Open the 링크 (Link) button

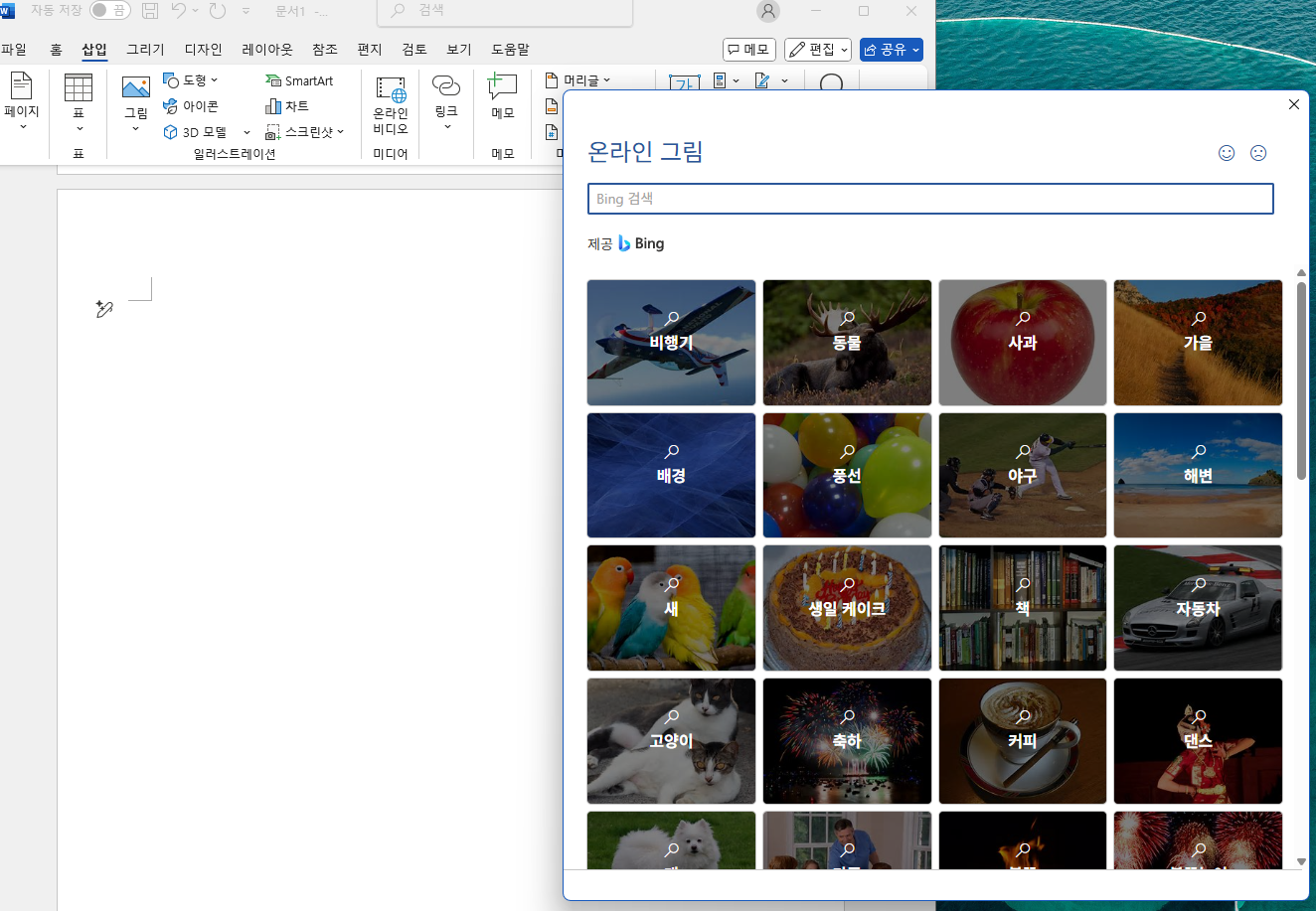point(446,103)
